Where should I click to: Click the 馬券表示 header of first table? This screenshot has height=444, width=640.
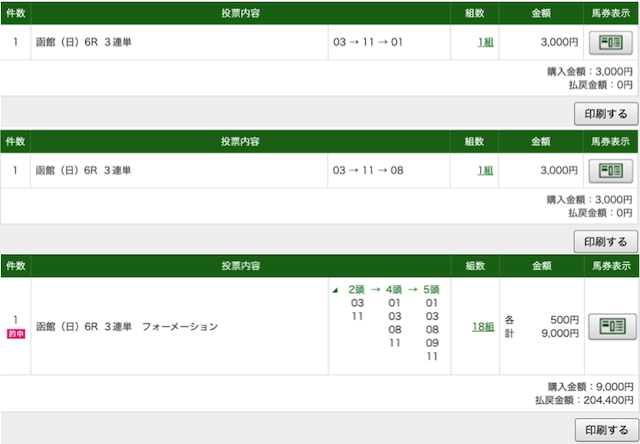click(611, 13)
